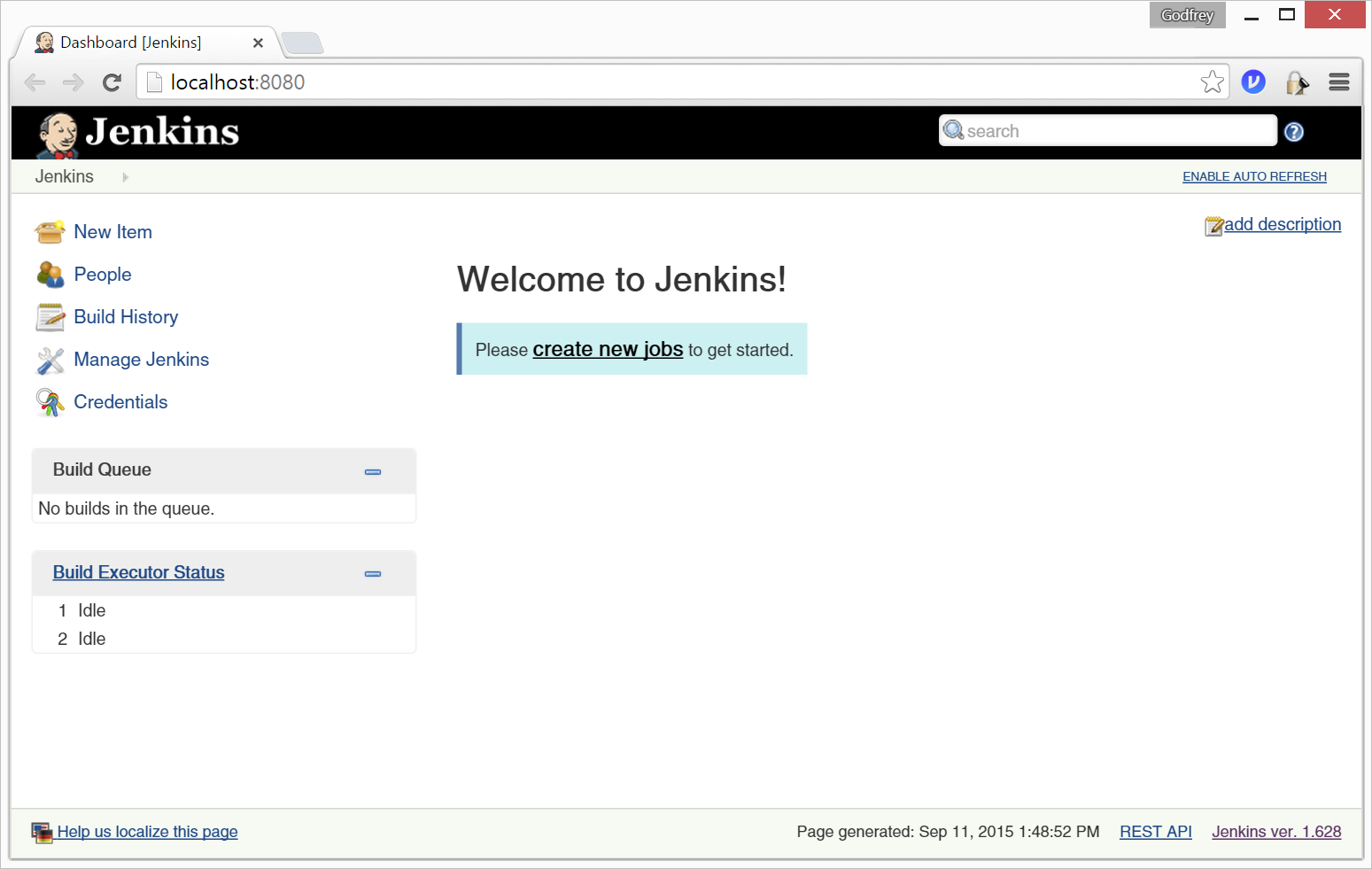This screenshot has height=869, width=1372.
Task: Click the Welcome to Jenkins! heading
Action: 622,280
